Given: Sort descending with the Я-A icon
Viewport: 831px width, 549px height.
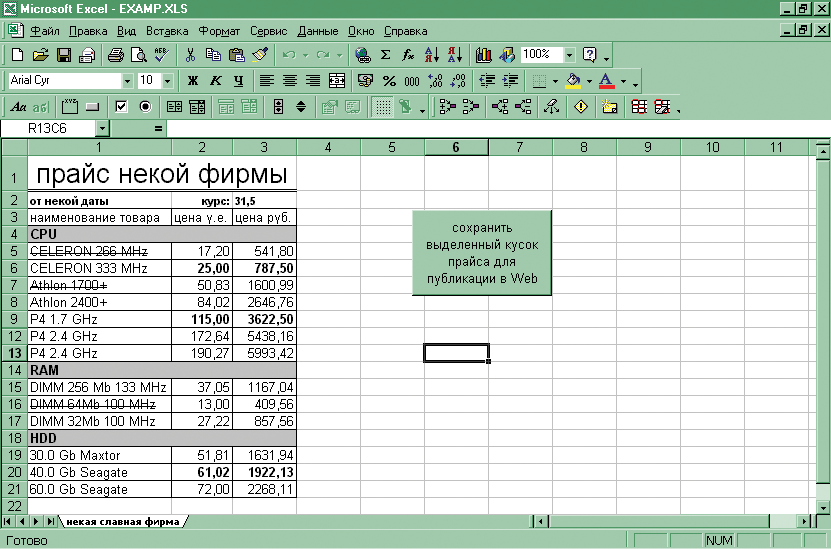Looking at the screenshot, I should tap(455, 55).
